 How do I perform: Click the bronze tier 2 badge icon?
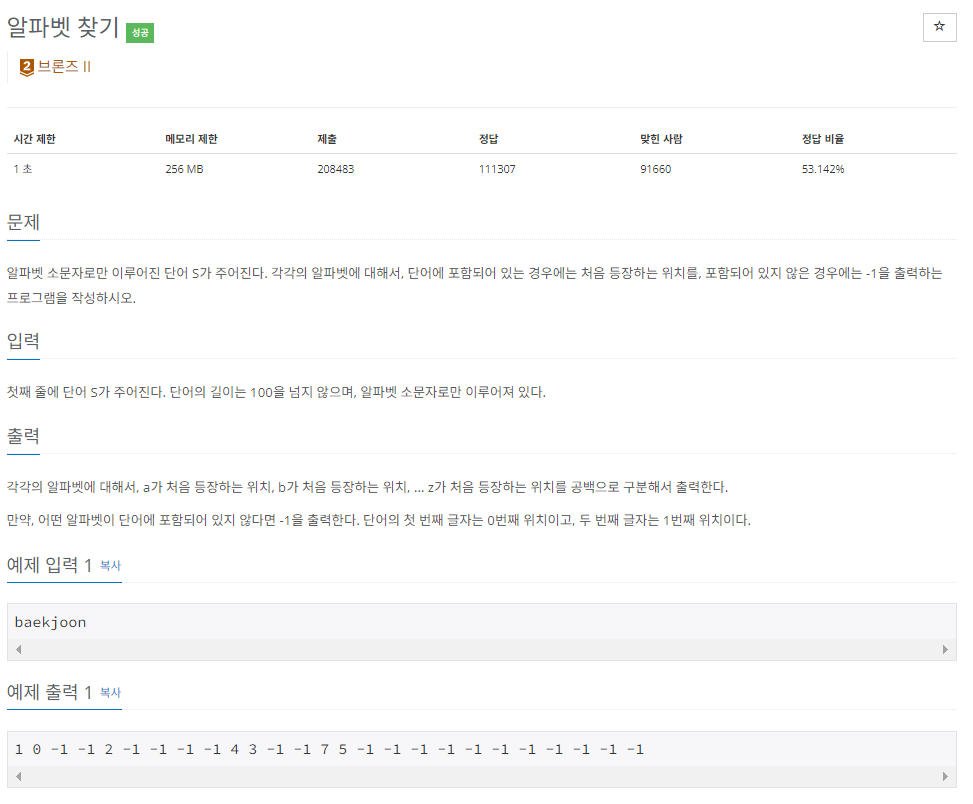point(27,67)
